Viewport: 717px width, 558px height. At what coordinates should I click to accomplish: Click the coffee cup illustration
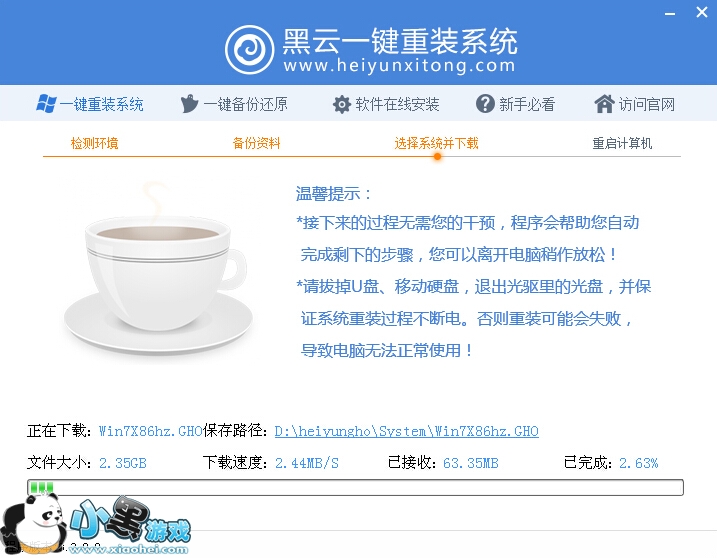point(158,270)
